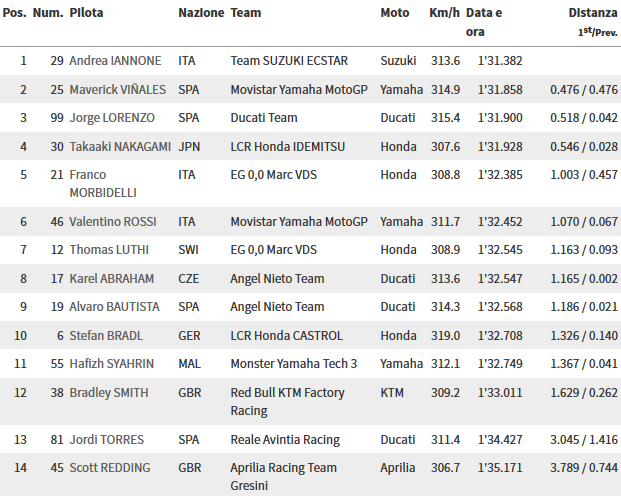Click Jordi TORRES gap 3.045 / 1.416
The height and width of the screenshot is (496, 621).
[584, 440]
